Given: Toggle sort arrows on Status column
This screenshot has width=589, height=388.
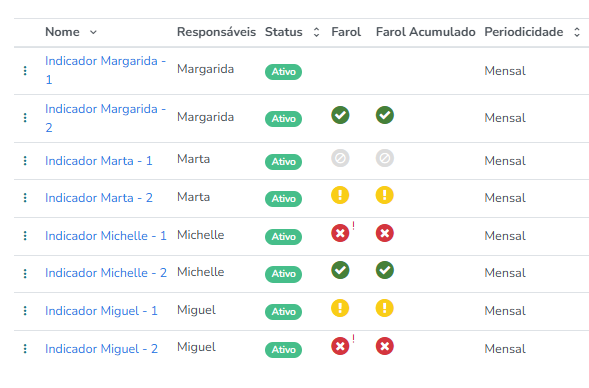Looking at the screenshot, I should (317, 32).
